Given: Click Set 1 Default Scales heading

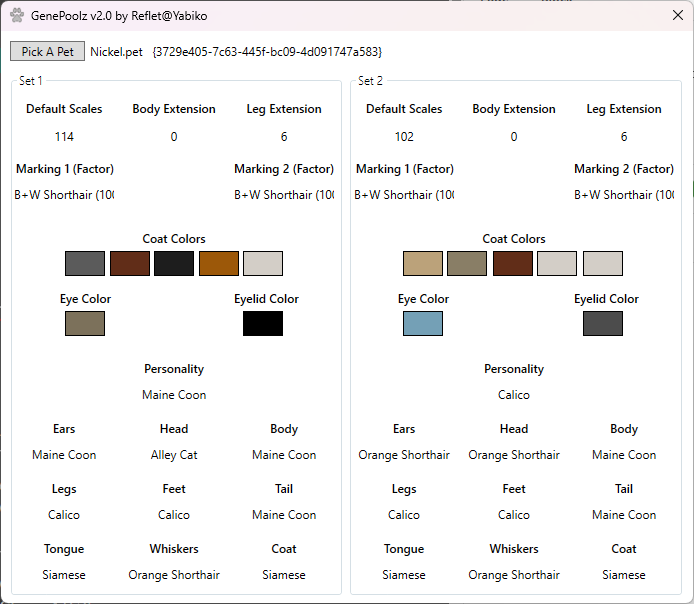Looking at the screenshot, I should (64, 109).
